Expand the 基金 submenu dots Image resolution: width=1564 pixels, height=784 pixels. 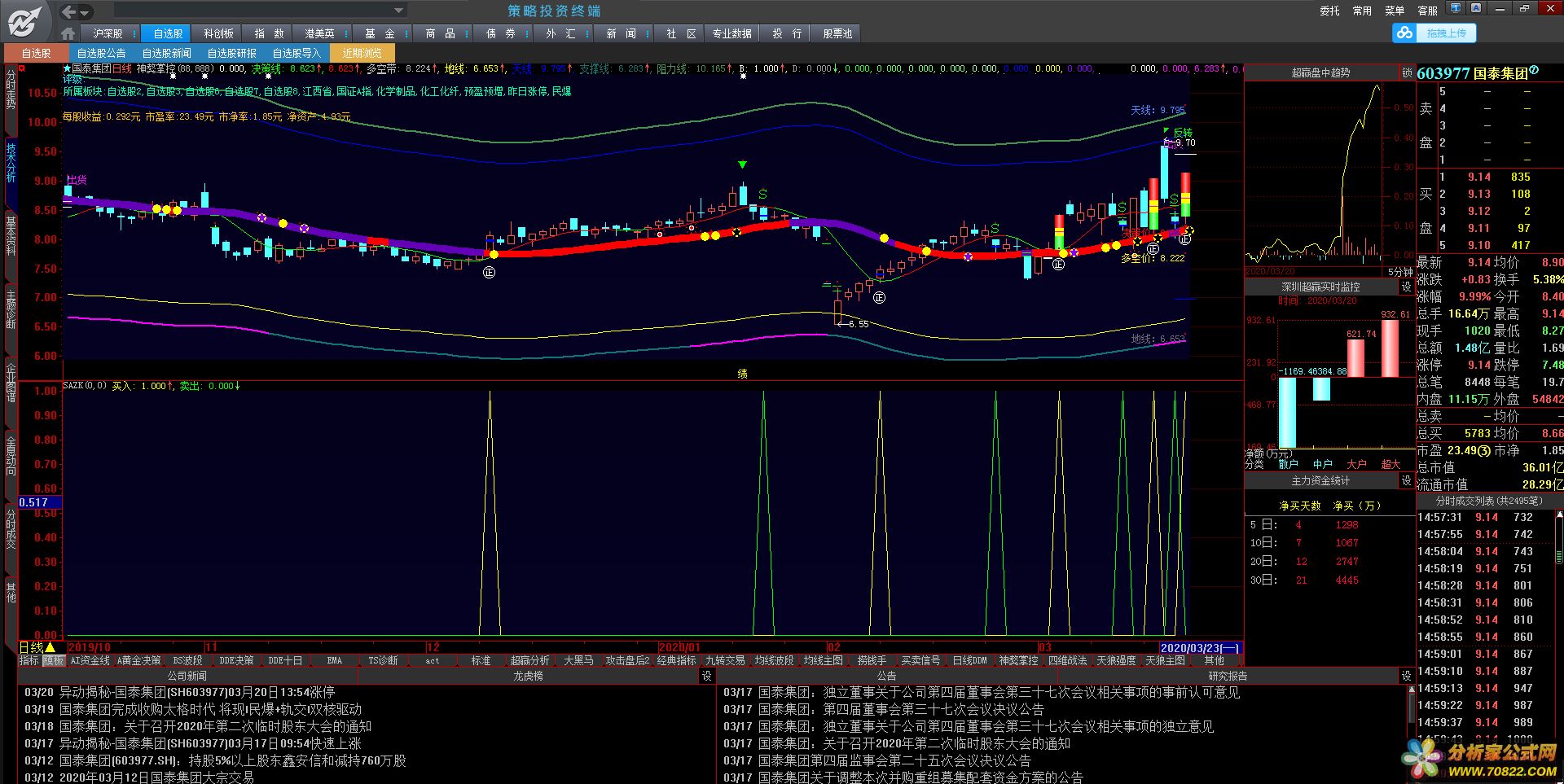tap(406, 33)
